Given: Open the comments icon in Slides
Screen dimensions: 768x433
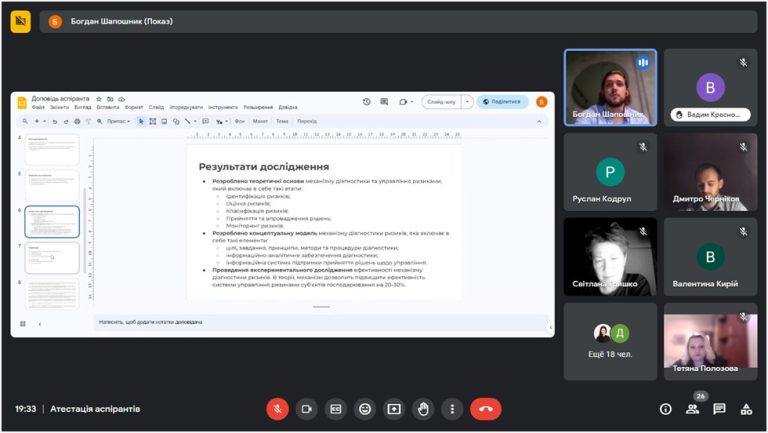Looking at the screenshot, I should 384,102.
